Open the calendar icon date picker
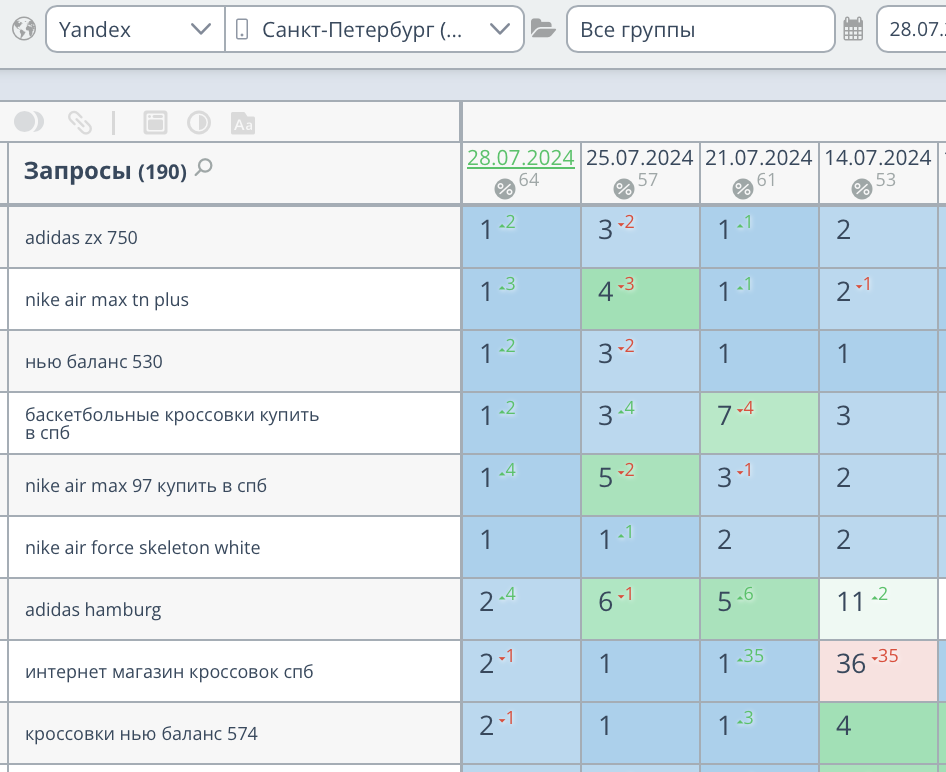 [853, 29]
